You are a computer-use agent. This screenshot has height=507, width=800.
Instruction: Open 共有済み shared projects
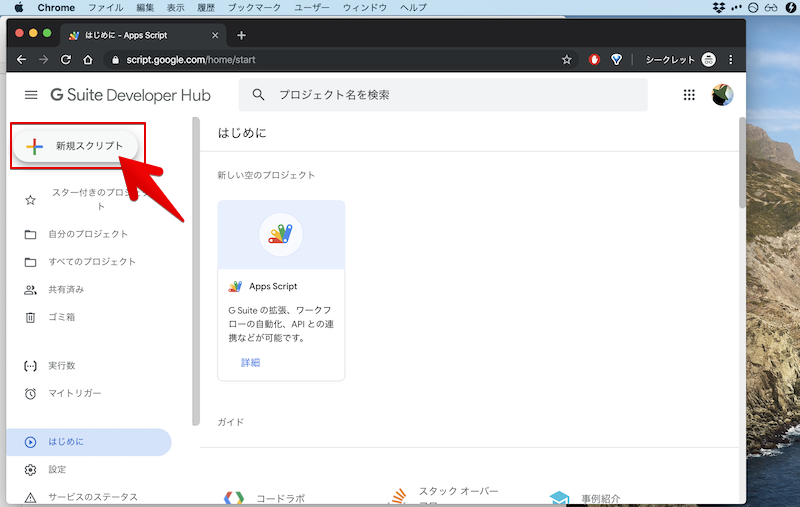click(x=67, y=290)
